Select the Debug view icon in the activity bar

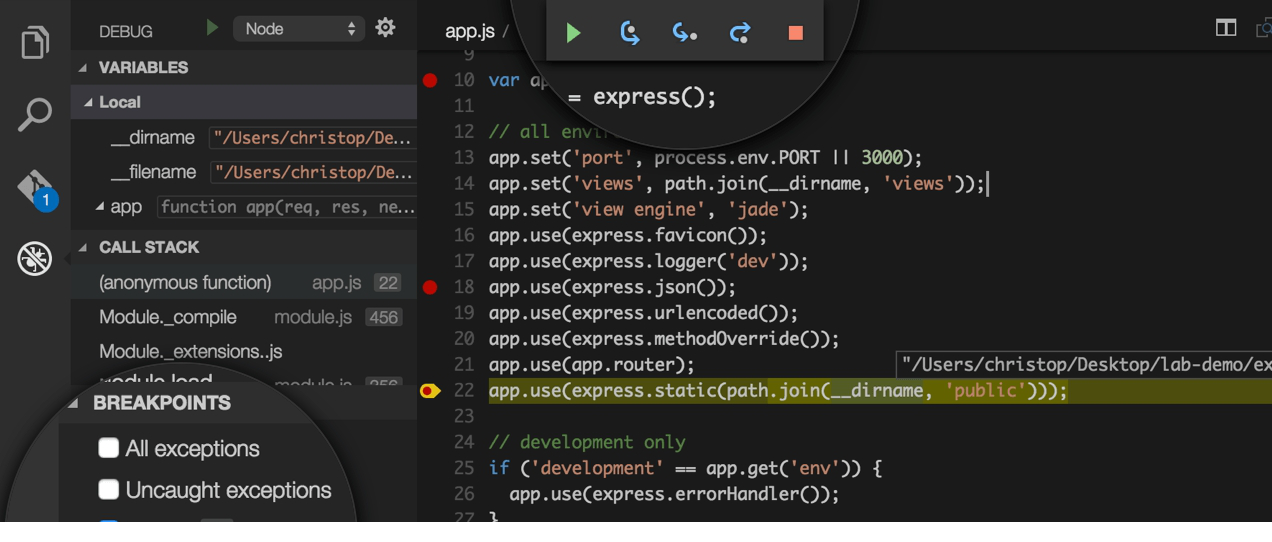pos(35,259)
